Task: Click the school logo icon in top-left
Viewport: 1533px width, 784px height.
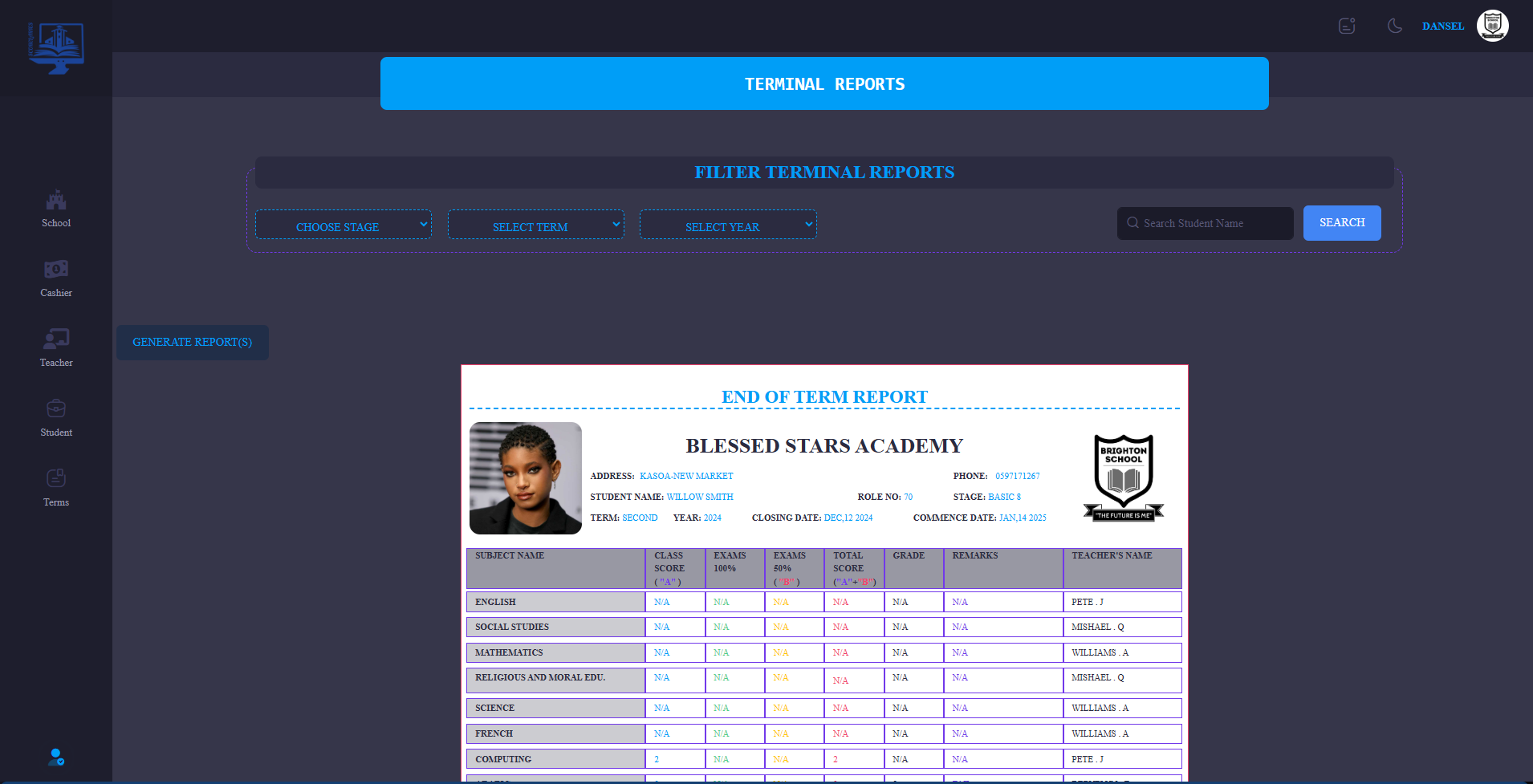Action: [56, 48]
